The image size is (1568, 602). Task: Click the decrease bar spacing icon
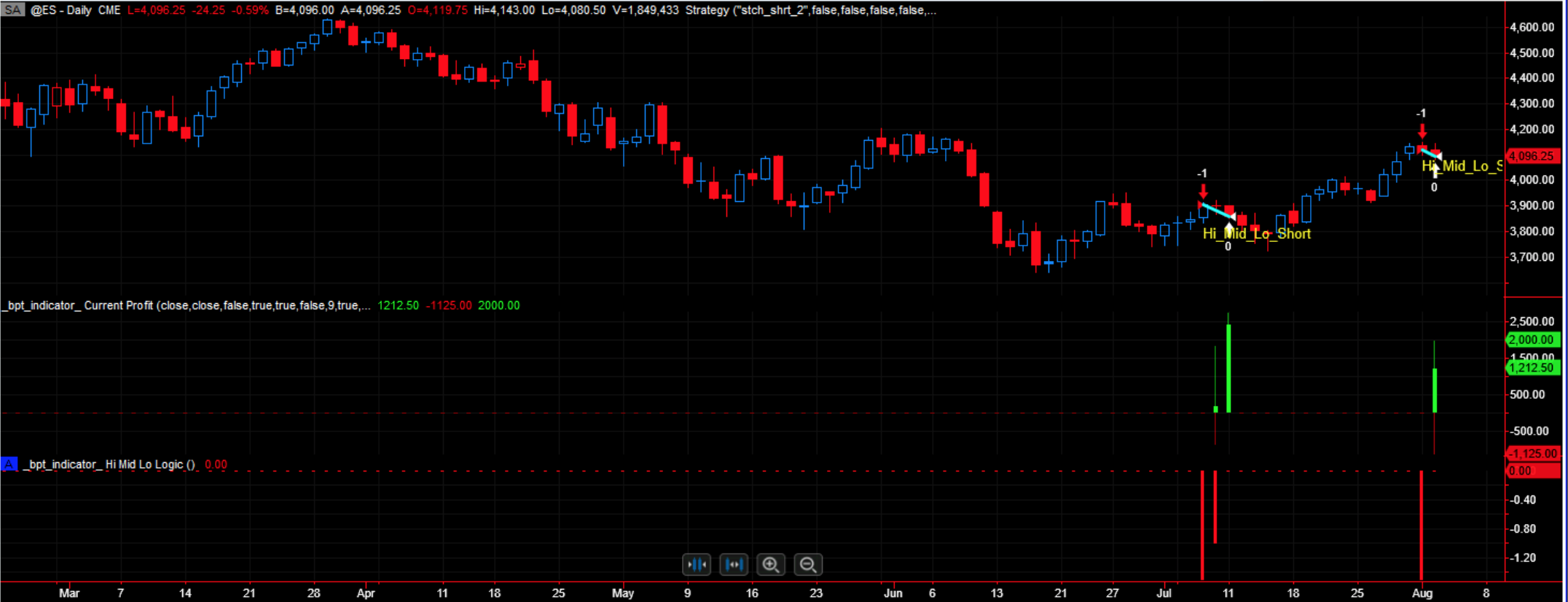tap(697, 564)
